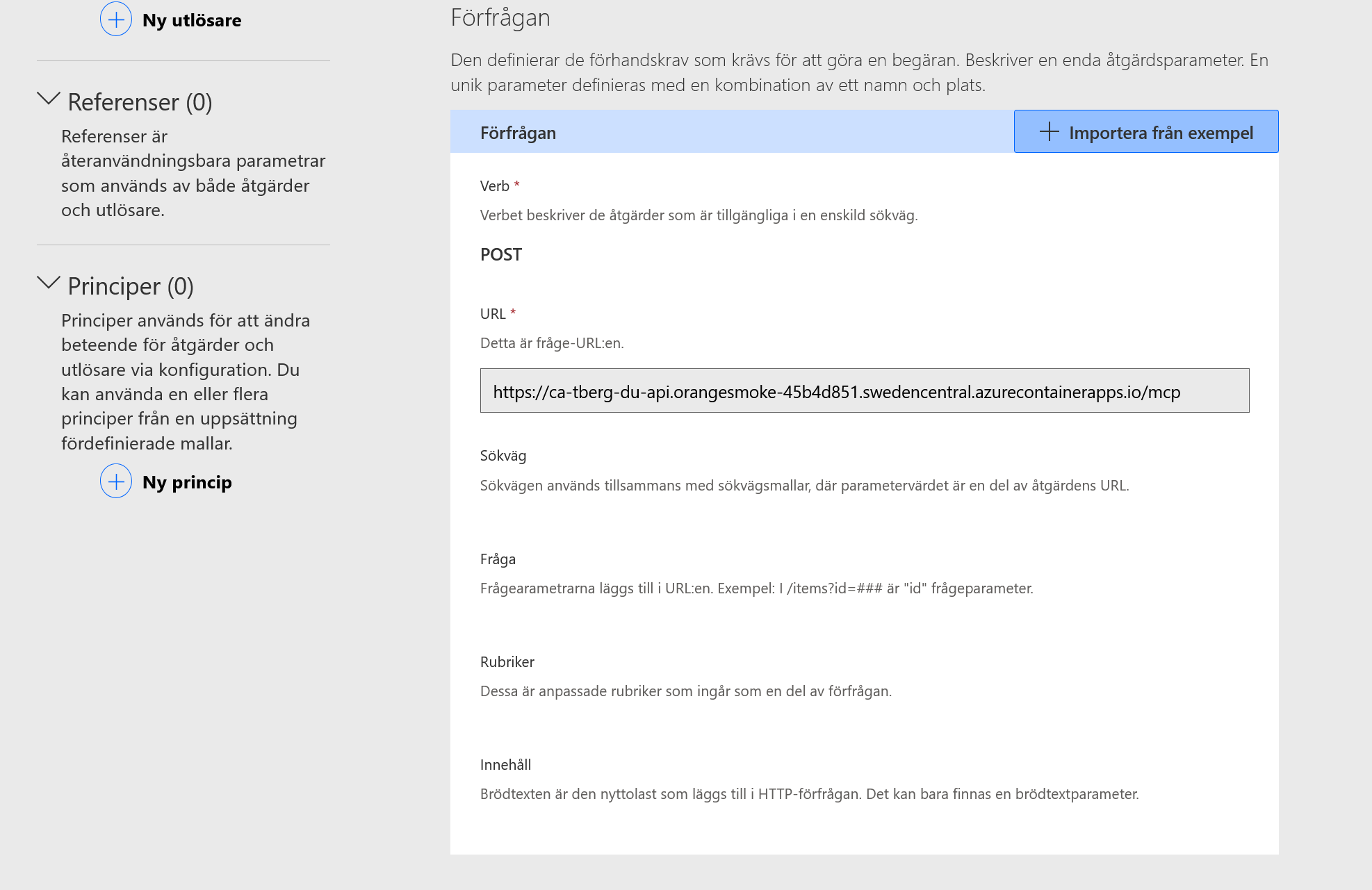The width and height of the screenshot is (1372, 890).
Task: Collapse the Principer section chevron
Action: pyautogui.click(x=49, y=283)
